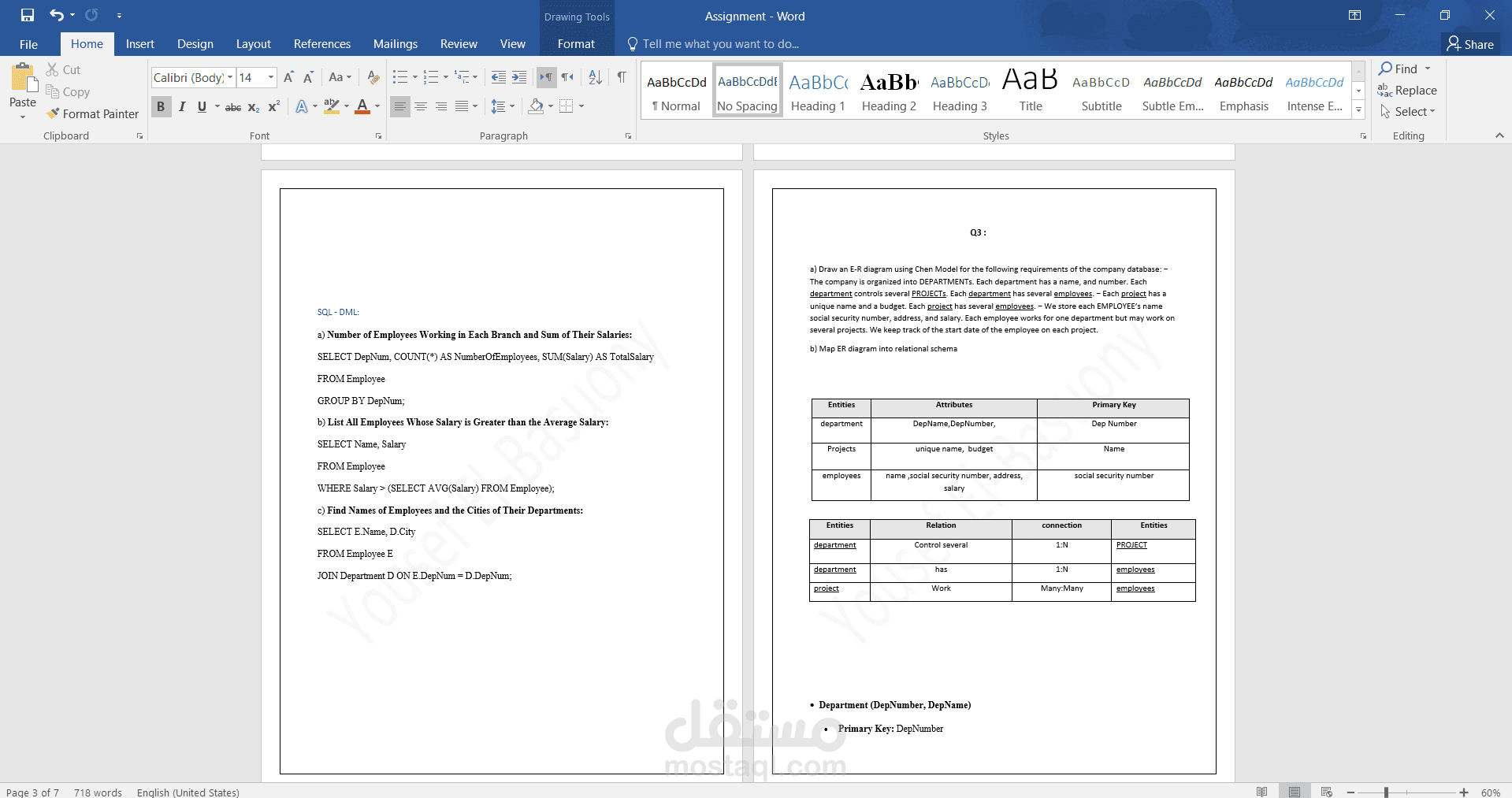Apply strikethrough to text
This screenshot has width=1512, height=798.
233,107
